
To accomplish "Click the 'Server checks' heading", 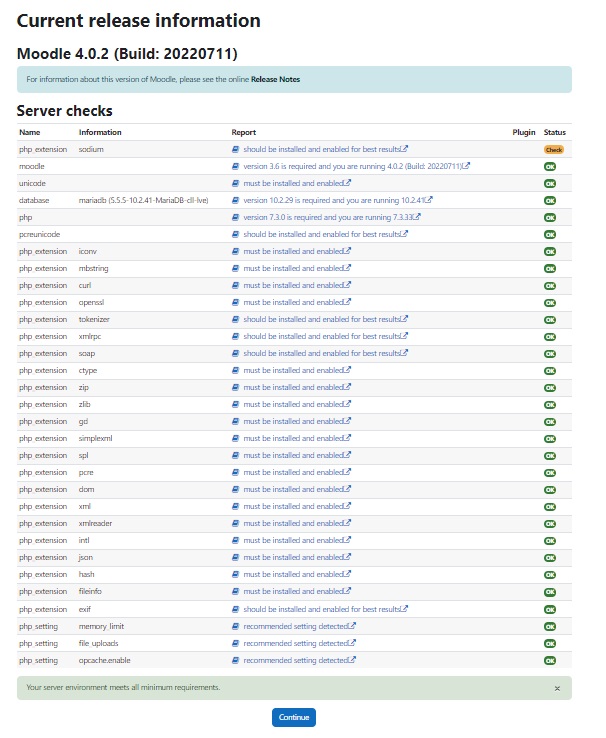I will click(64, 111).
